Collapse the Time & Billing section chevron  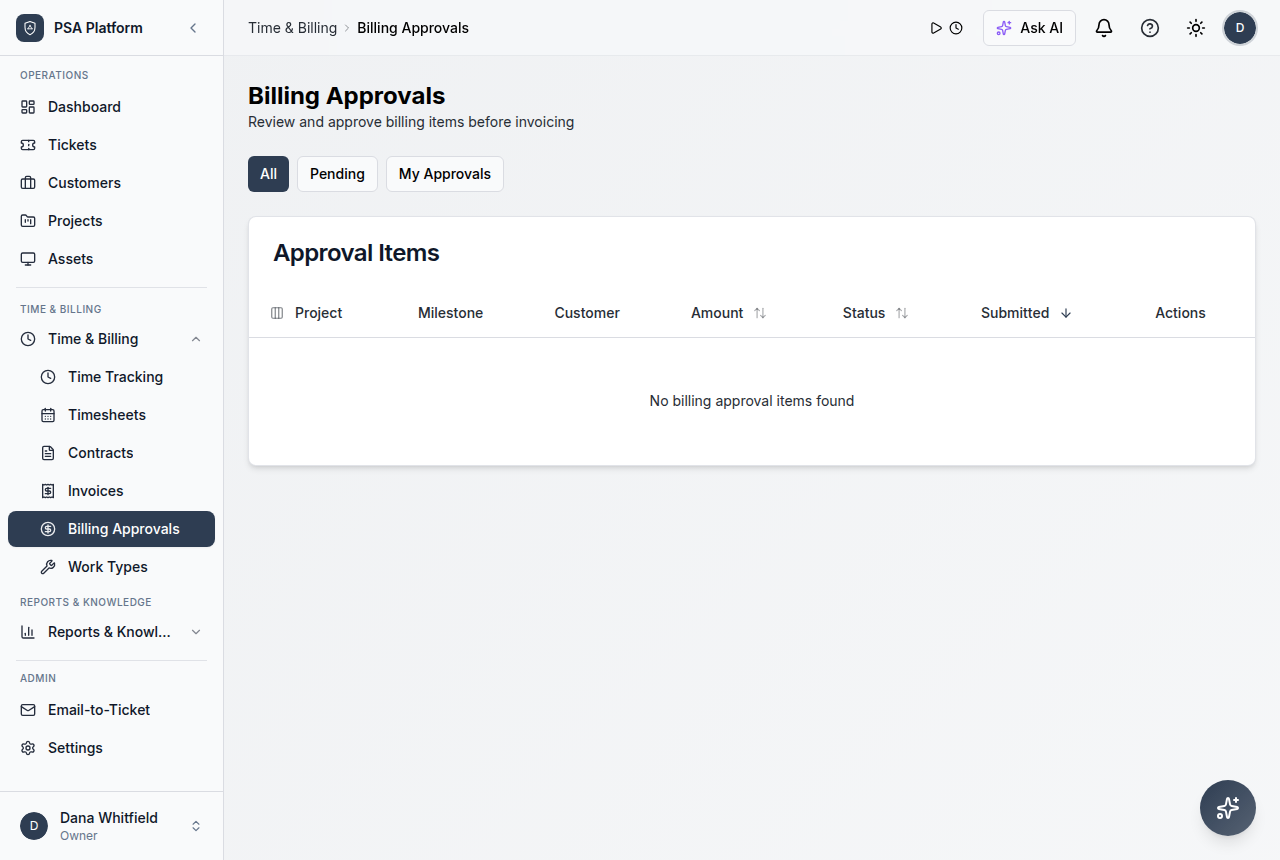click(x=196, y=339)
